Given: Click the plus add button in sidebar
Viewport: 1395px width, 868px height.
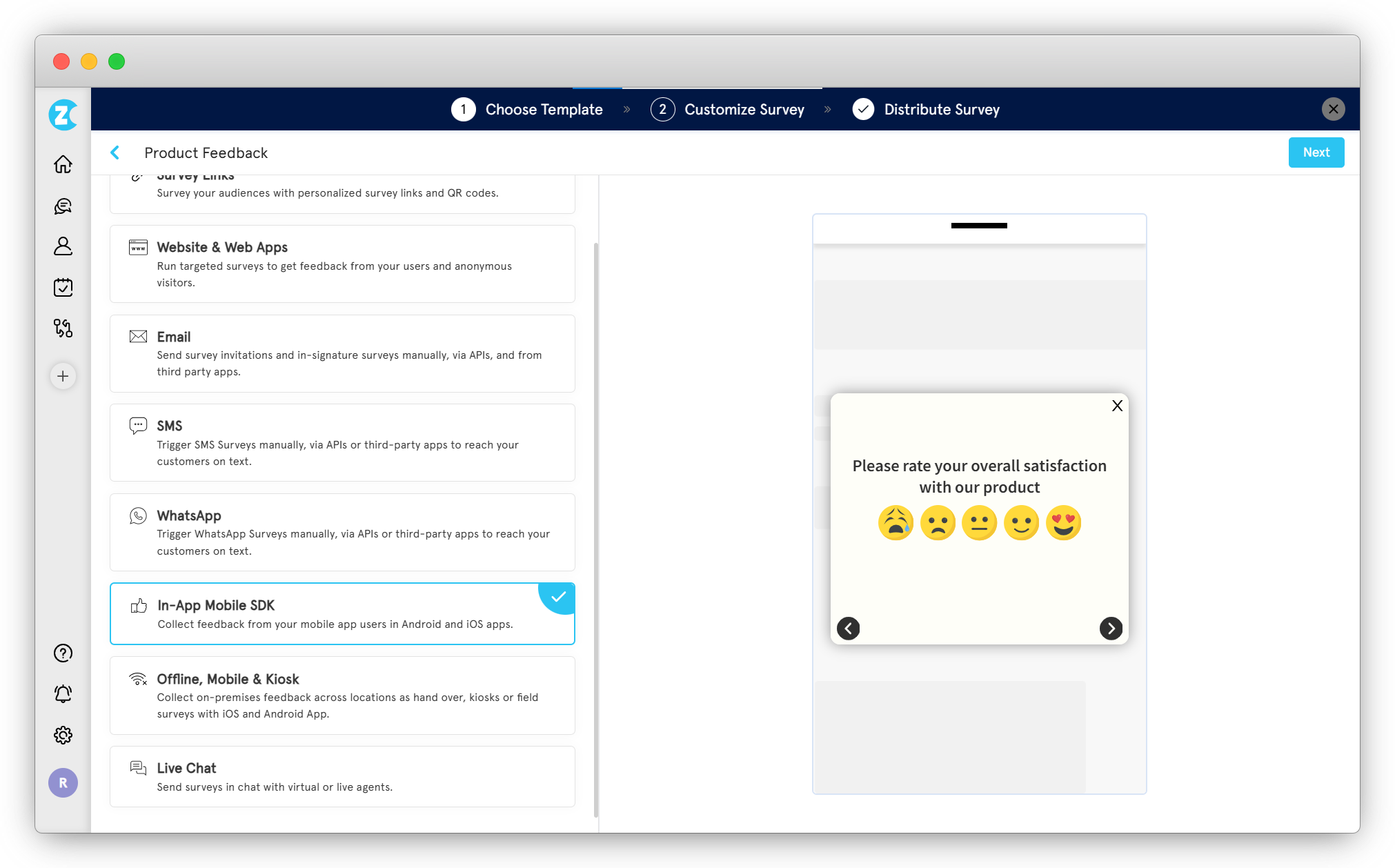Looking at the screenshot, I should click(x=63, y=376).
